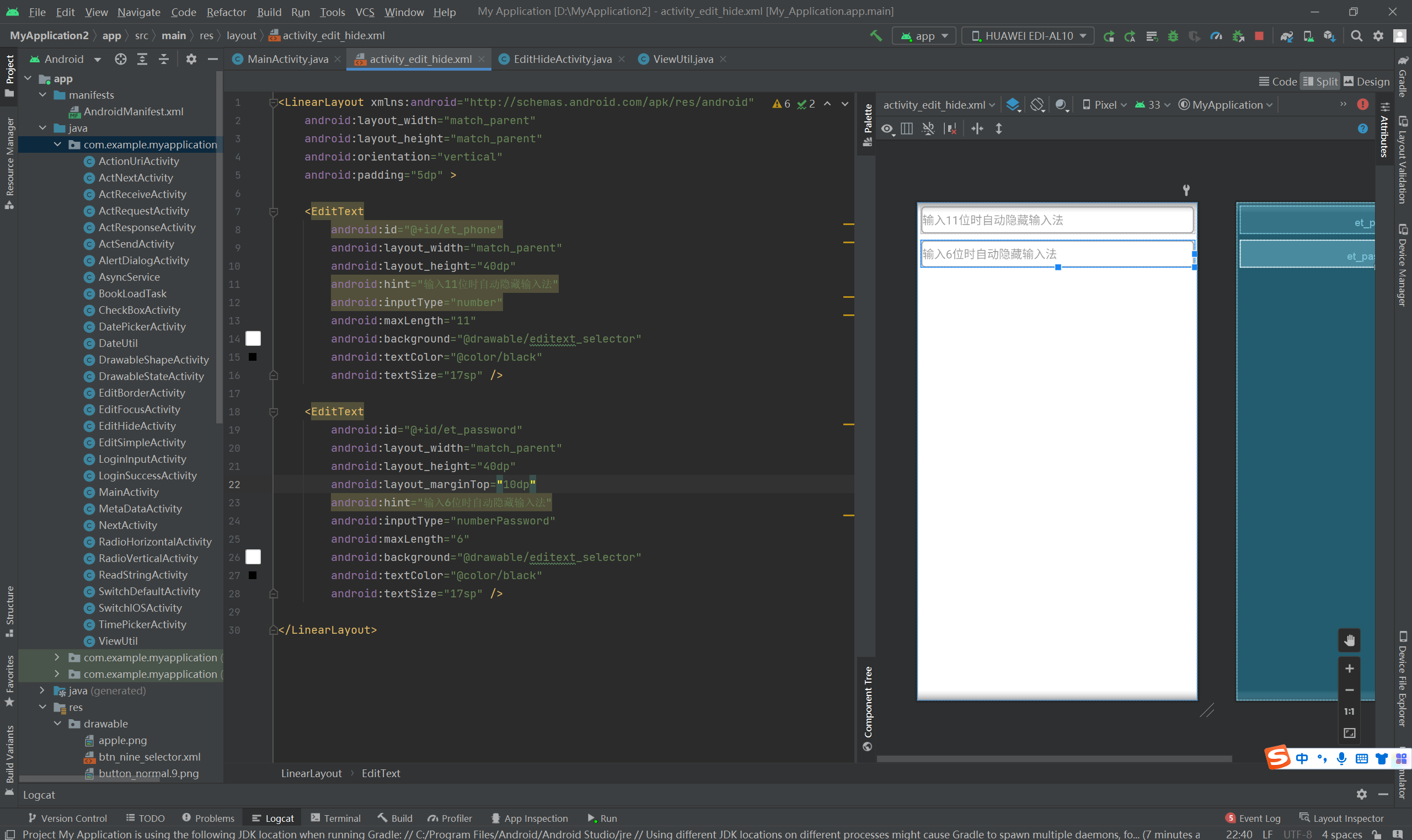Screen dimensions: 1412x840
Task: Click the Debug app bug icon
Action: (1173, 36)
